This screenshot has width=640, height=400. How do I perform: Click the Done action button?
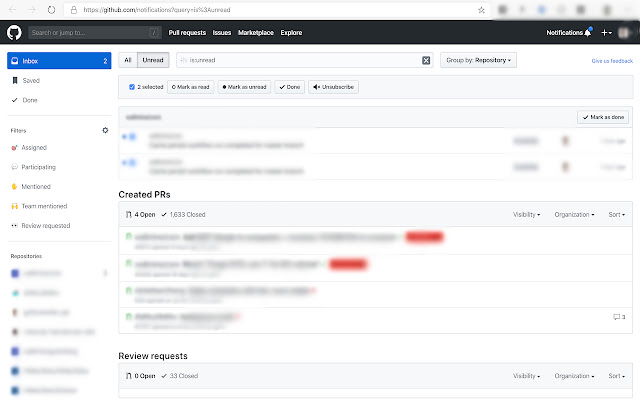[x=289, y=87]
